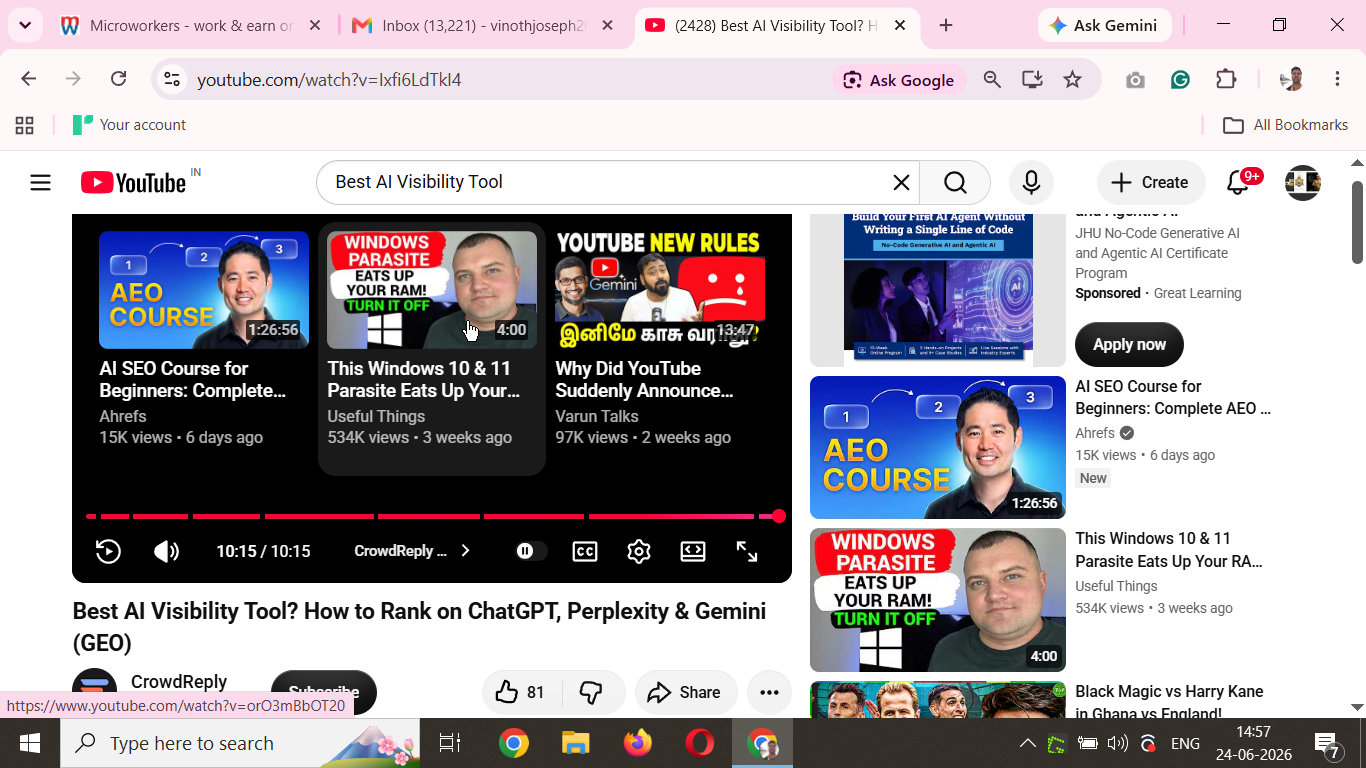Open Chrome profile avatar

pyautogui.click(x=1291, y=80)
